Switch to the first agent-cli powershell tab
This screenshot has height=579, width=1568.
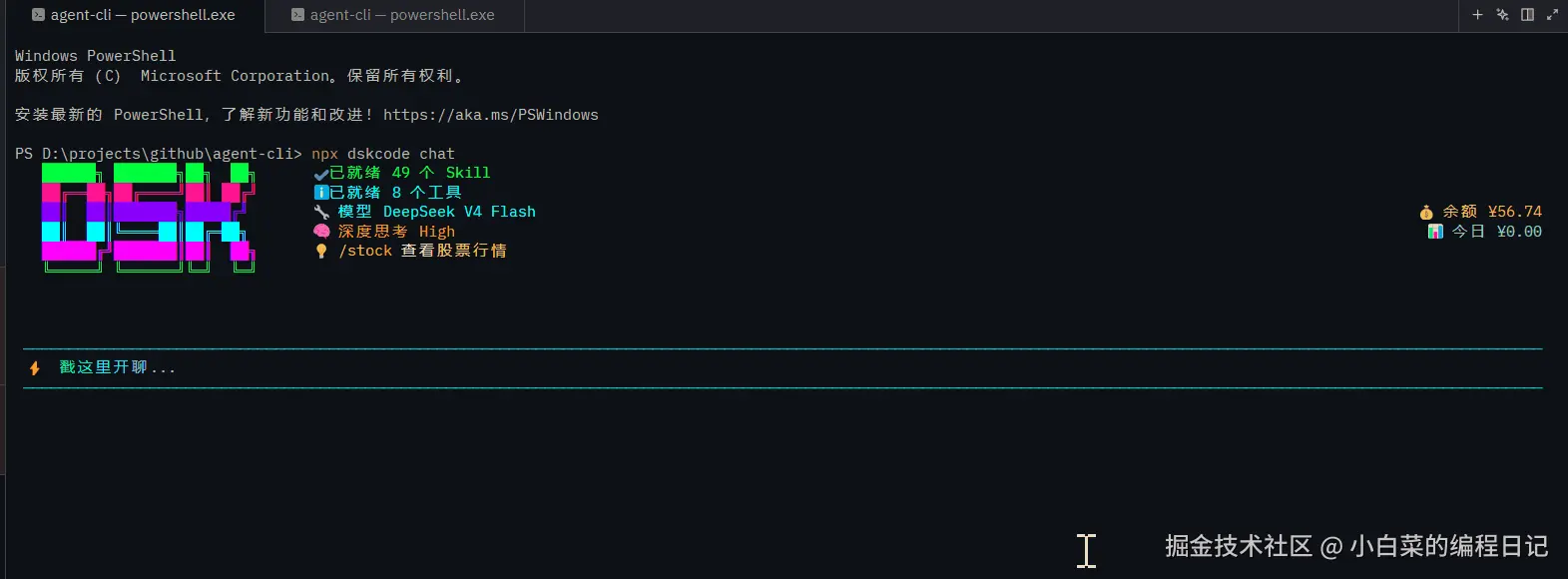[x=133, y=15]
